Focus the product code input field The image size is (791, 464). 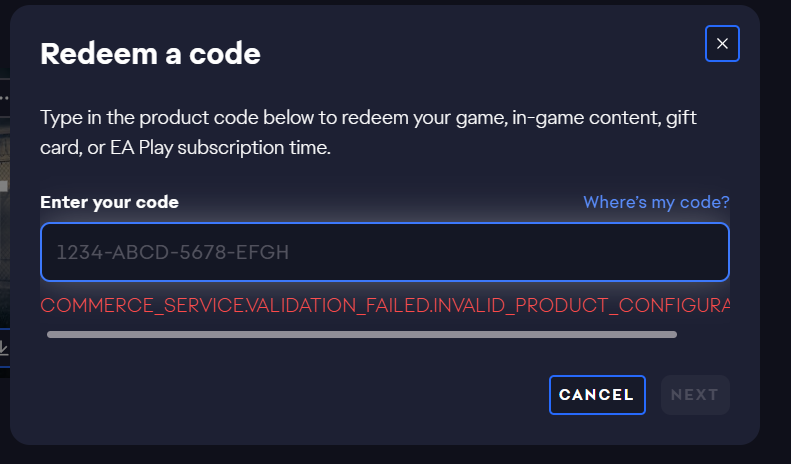(x=385, y=252)
